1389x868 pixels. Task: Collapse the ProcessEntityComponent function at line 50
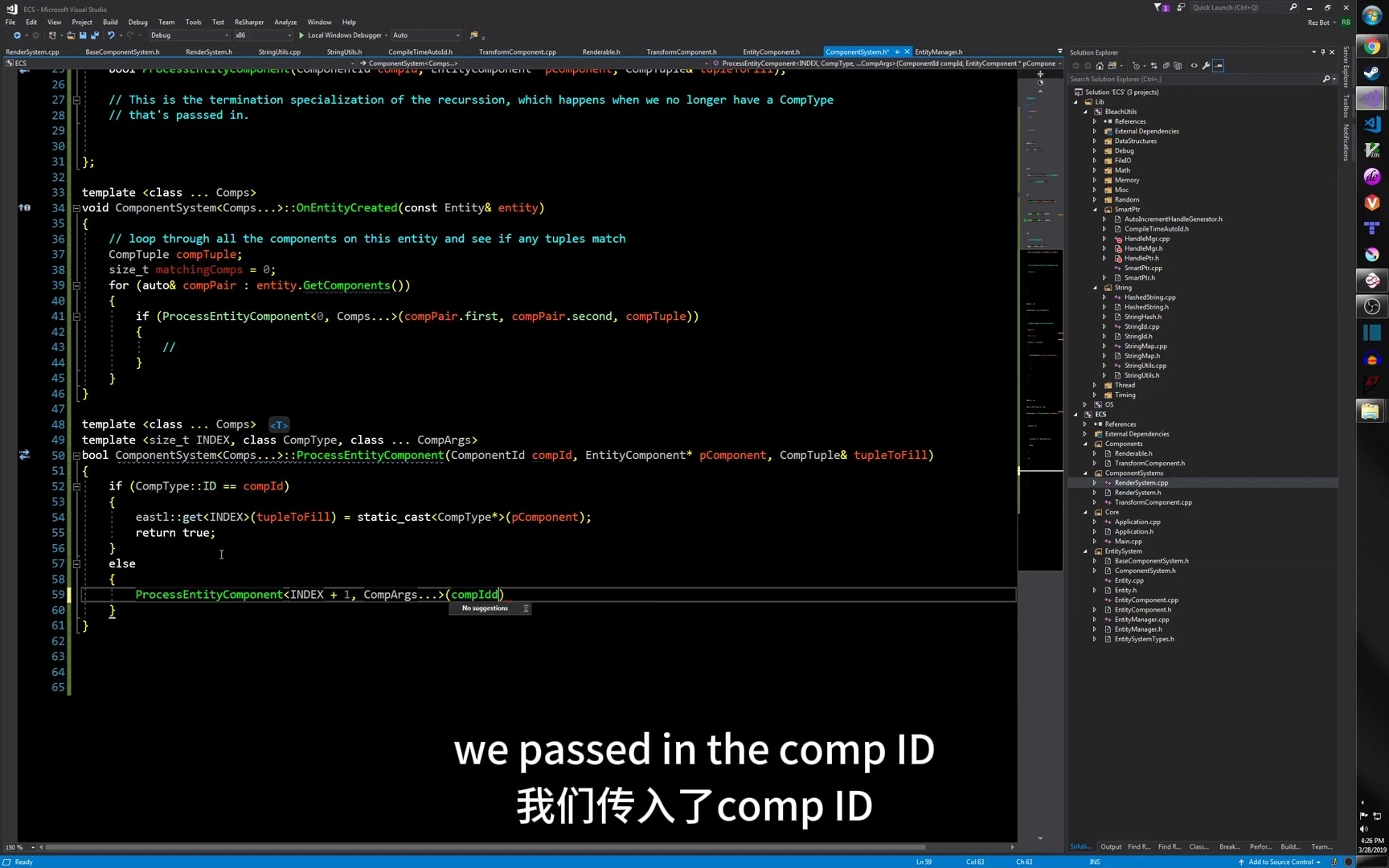pyautogui.click(x=76, y=456)
